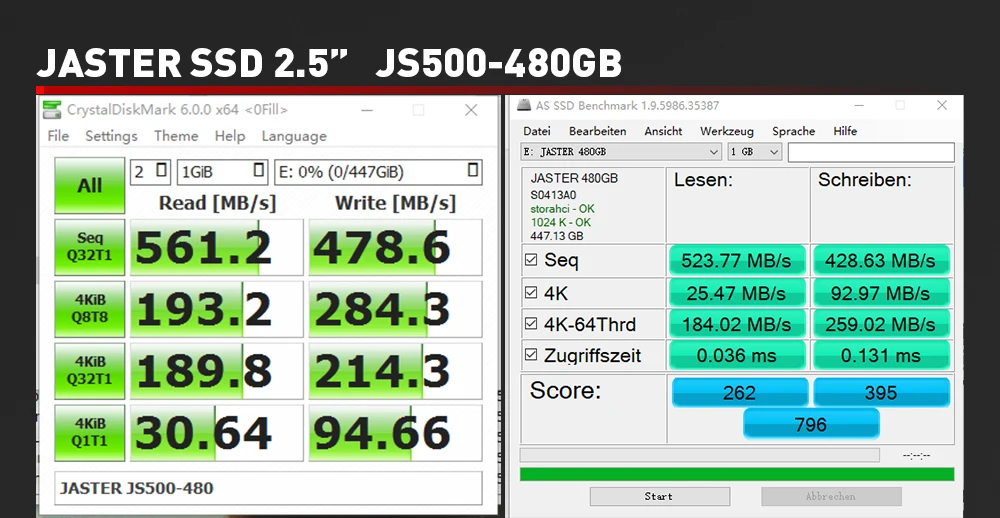The height and width of the screenshot is (518, 1000).
Task: Toggle the Zugriffszeit test checkbox
Action: point(531,355)
